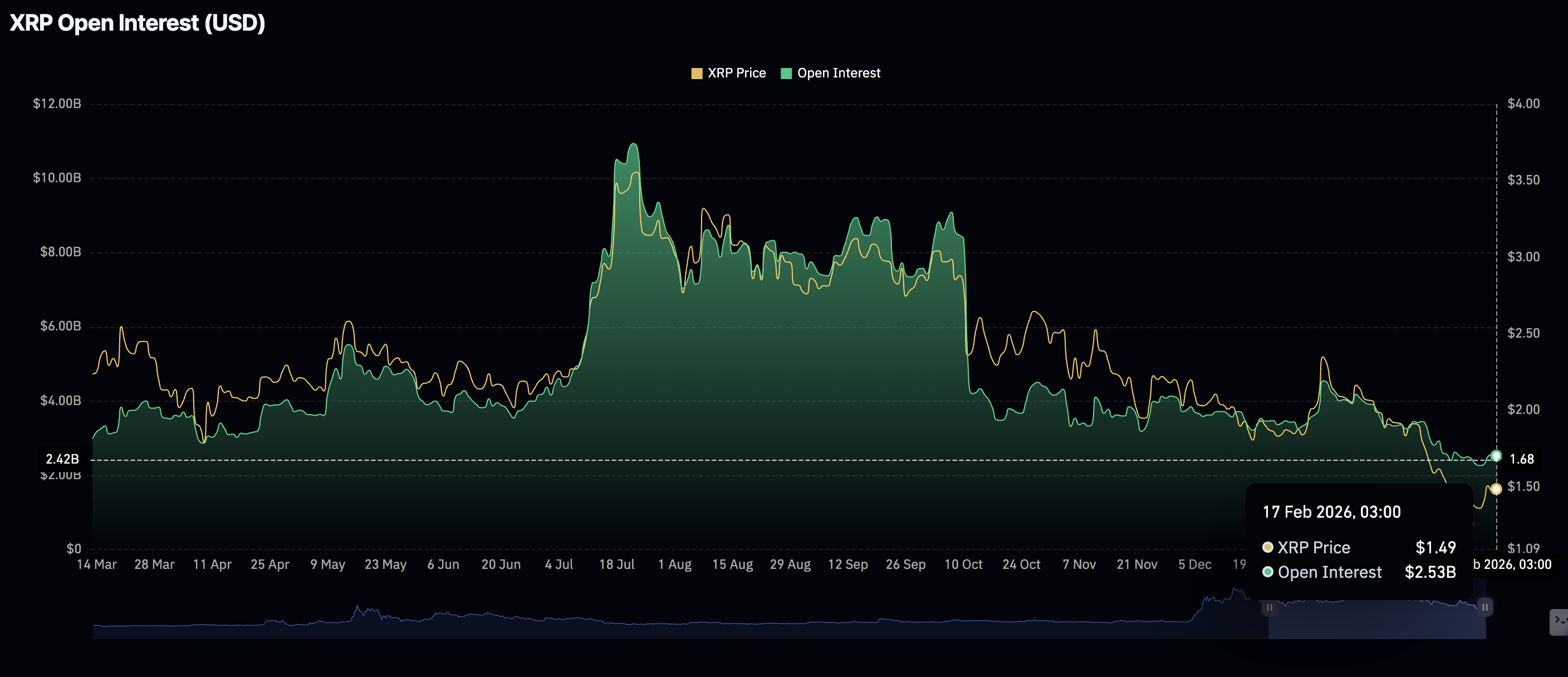This screenshot has height=677, width=1568.
Task: Click the XRP Price legend label
Action: coord(736,73)
